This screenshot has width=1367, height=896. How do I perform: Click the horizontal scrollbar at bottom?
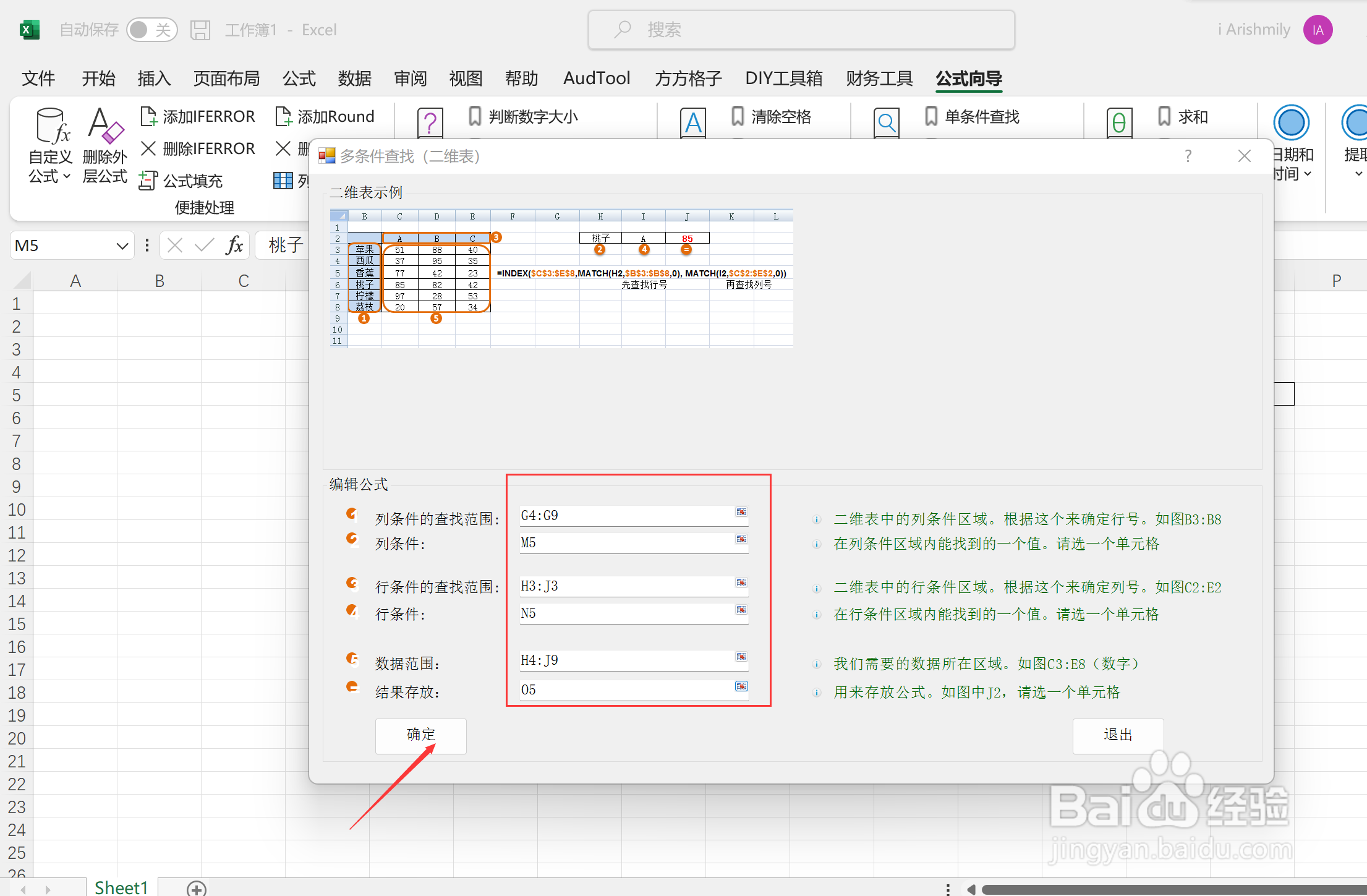1173,889
